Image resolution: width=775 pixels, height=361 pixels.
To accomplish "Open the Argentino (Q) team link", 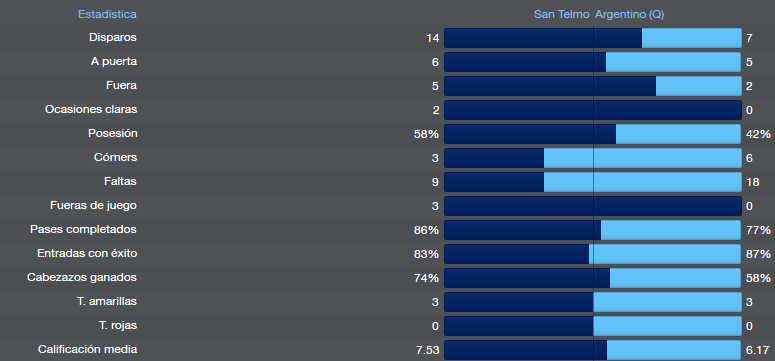I will 630,14.
